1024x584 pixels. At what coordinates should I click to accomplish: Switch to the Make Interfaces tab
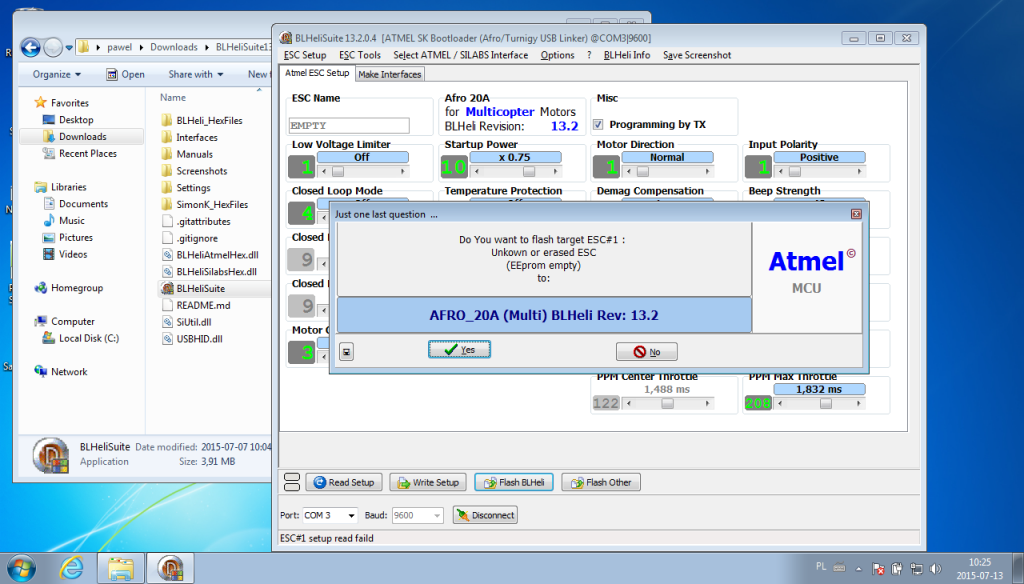tap(390, 74)
